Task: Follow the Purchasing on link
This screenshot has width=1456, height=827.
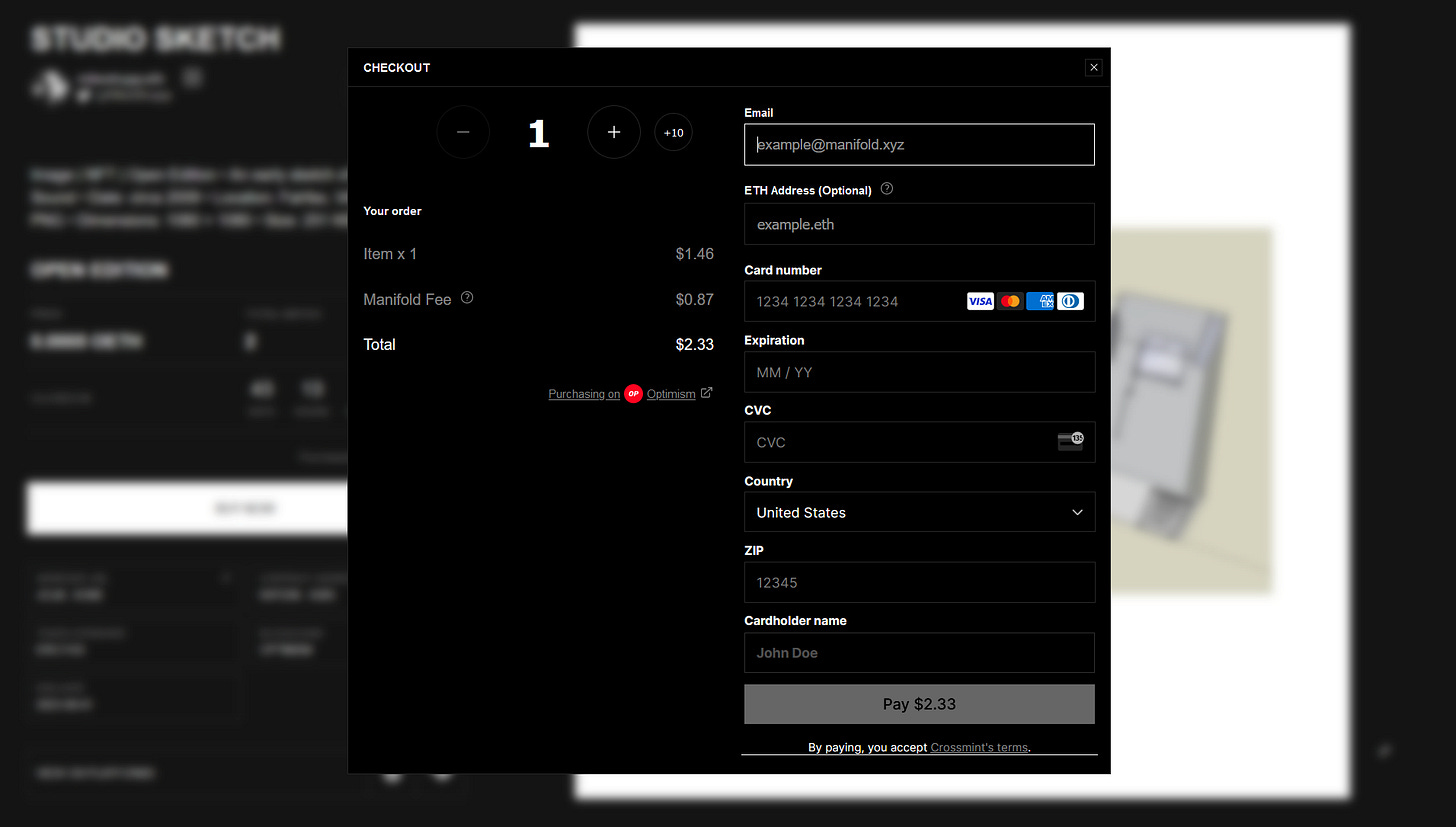Action: (x=584, y=394)
